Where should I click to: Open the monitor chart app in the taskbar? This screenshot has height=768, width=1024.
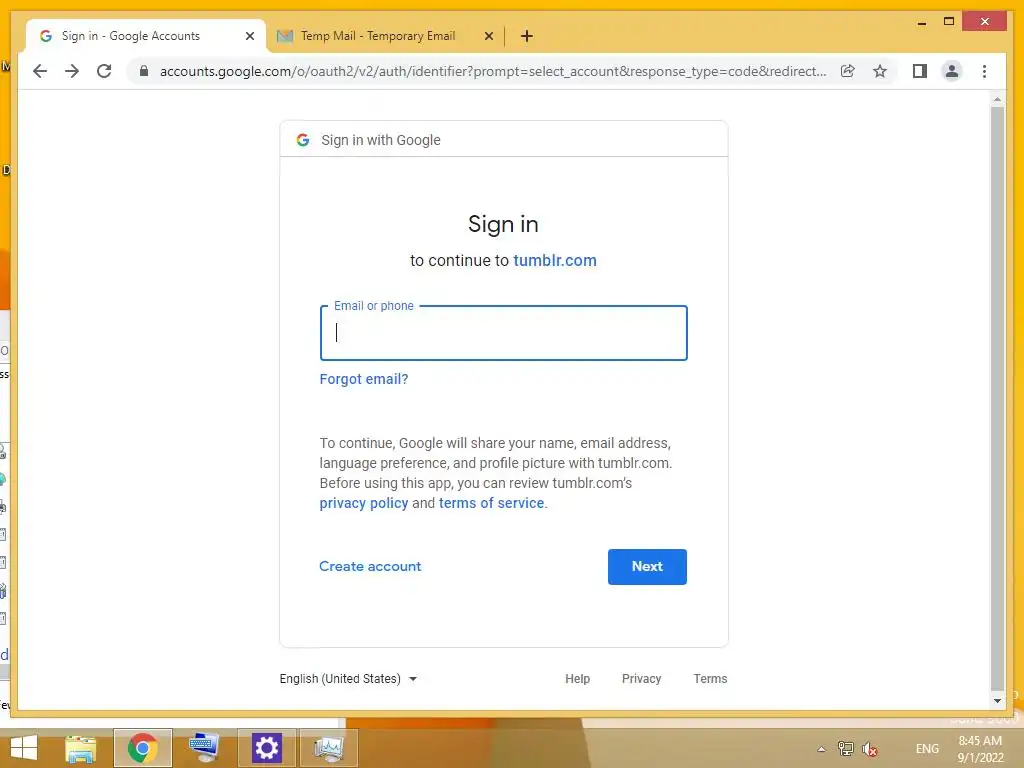pos(328,748)
